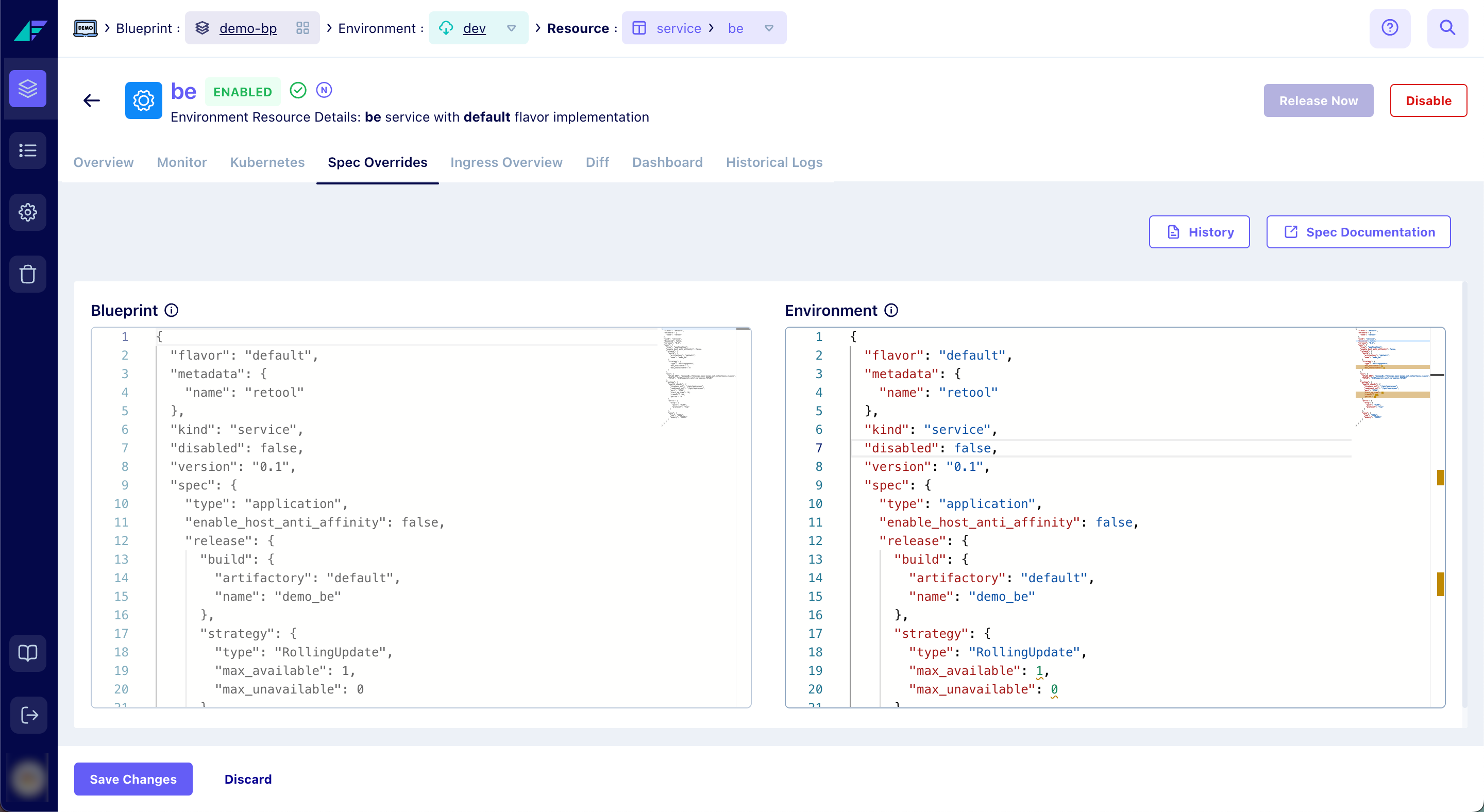The width and height of the screenshot is (1484, 812).
Task: Click Environment line "type": "application"
Action: tap(961, 504)
